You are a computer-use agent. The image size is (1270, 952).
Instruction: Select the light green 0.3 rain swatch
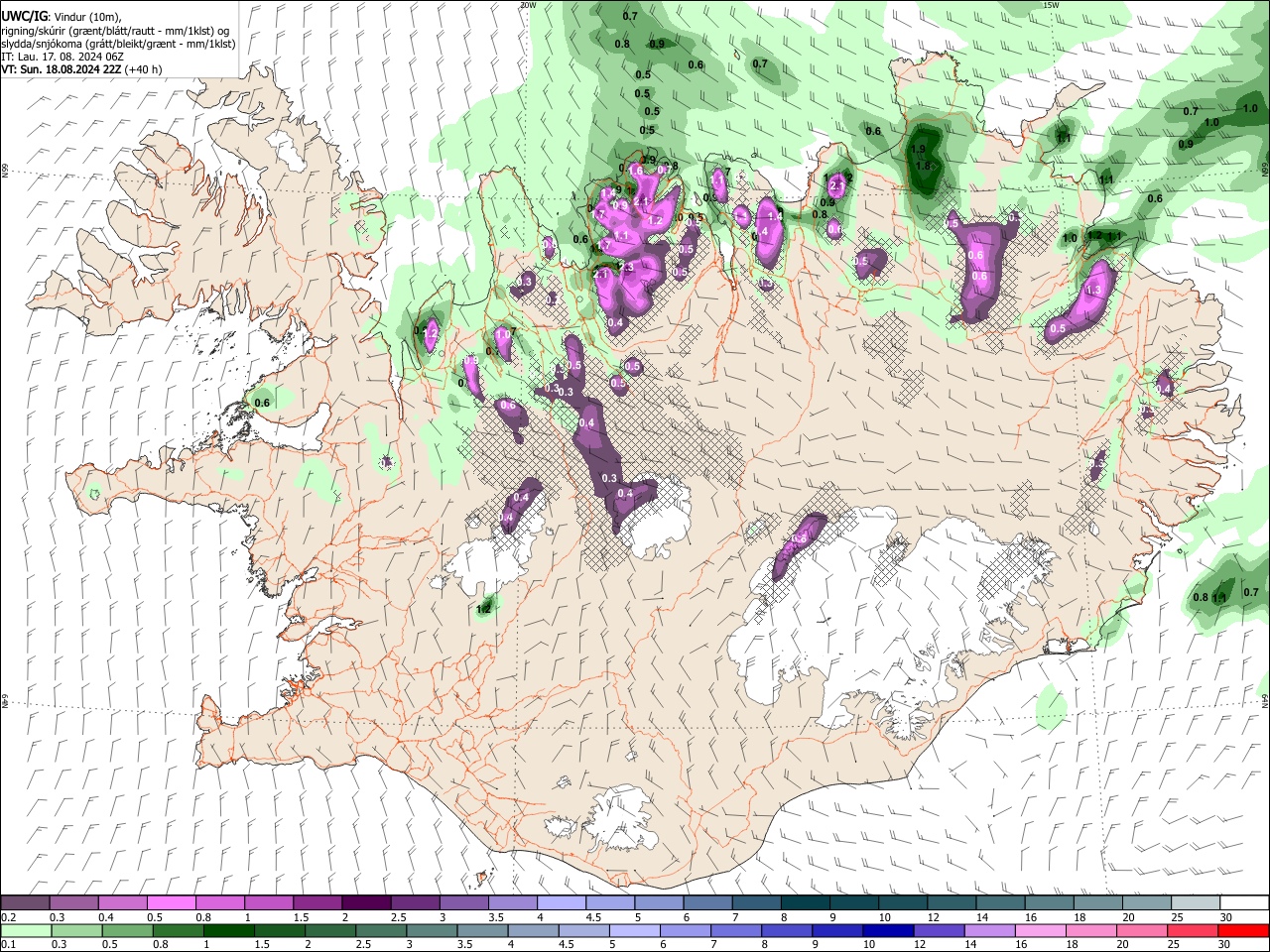(76, 931)
